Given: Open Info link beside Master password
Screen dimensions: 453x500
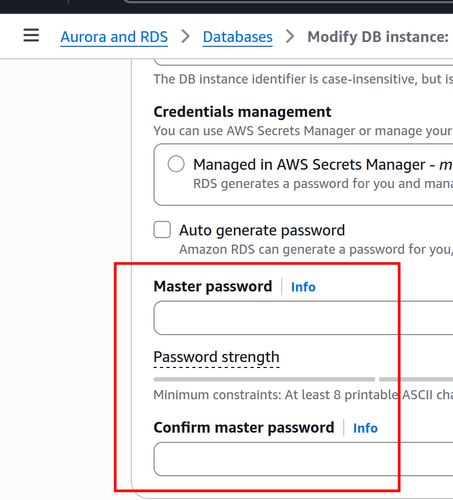Looking at the screenshot, I should [x=303, y=287].
